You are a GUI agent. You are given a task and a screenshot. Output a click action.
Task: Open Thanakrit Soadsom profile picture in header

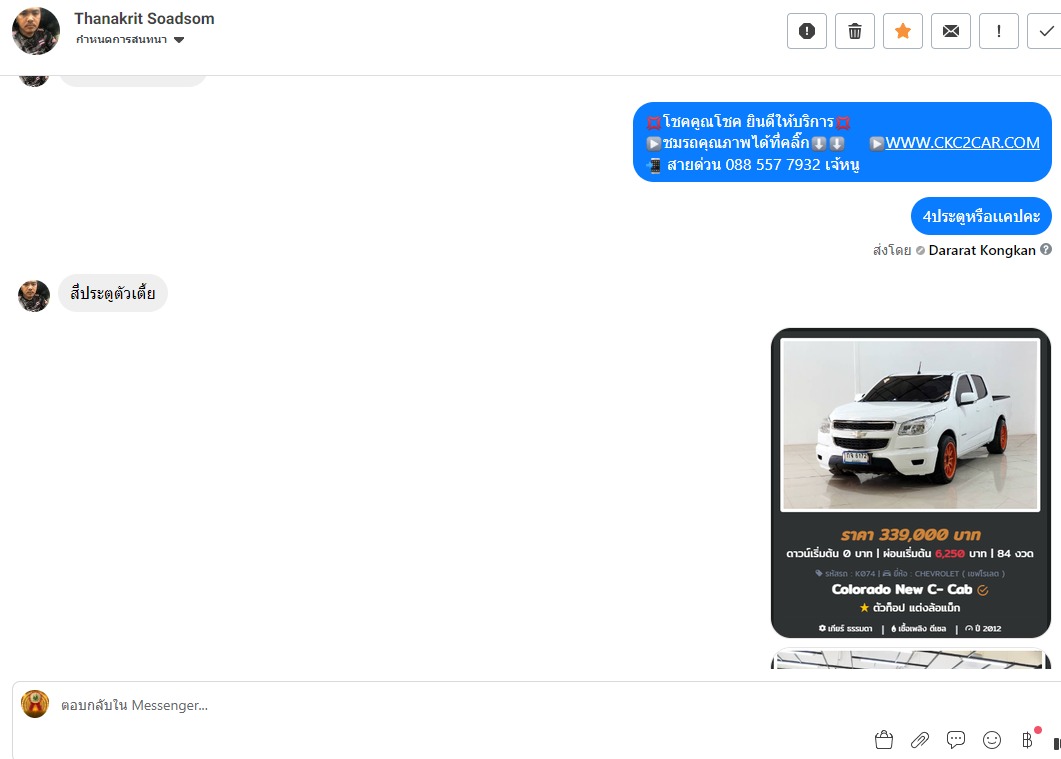[x=36, y=31]
